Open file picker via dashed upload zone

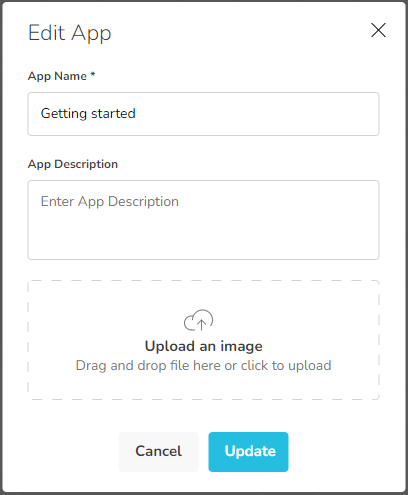click(203, 340)
